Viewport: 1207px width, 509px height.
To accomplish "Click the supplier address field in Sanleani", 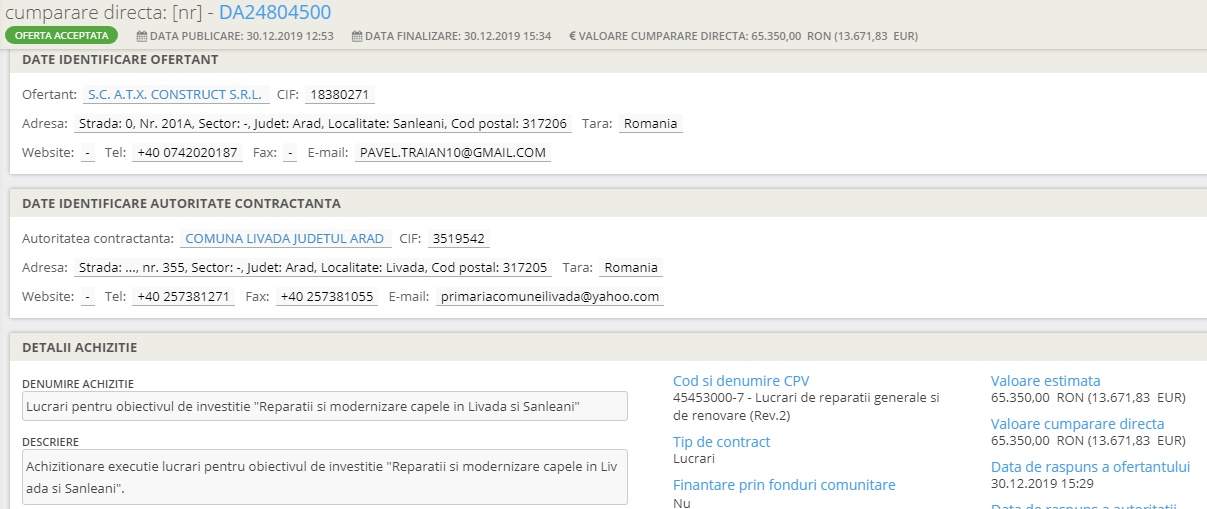I will (322, 124).
